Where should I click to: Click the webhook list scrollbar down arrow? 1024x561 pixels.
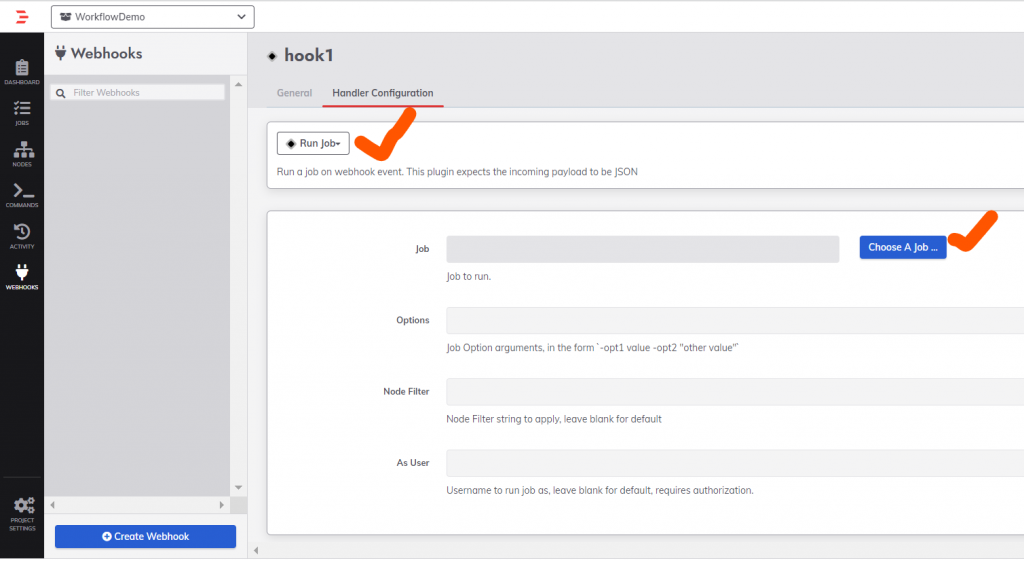pos(238,487)
